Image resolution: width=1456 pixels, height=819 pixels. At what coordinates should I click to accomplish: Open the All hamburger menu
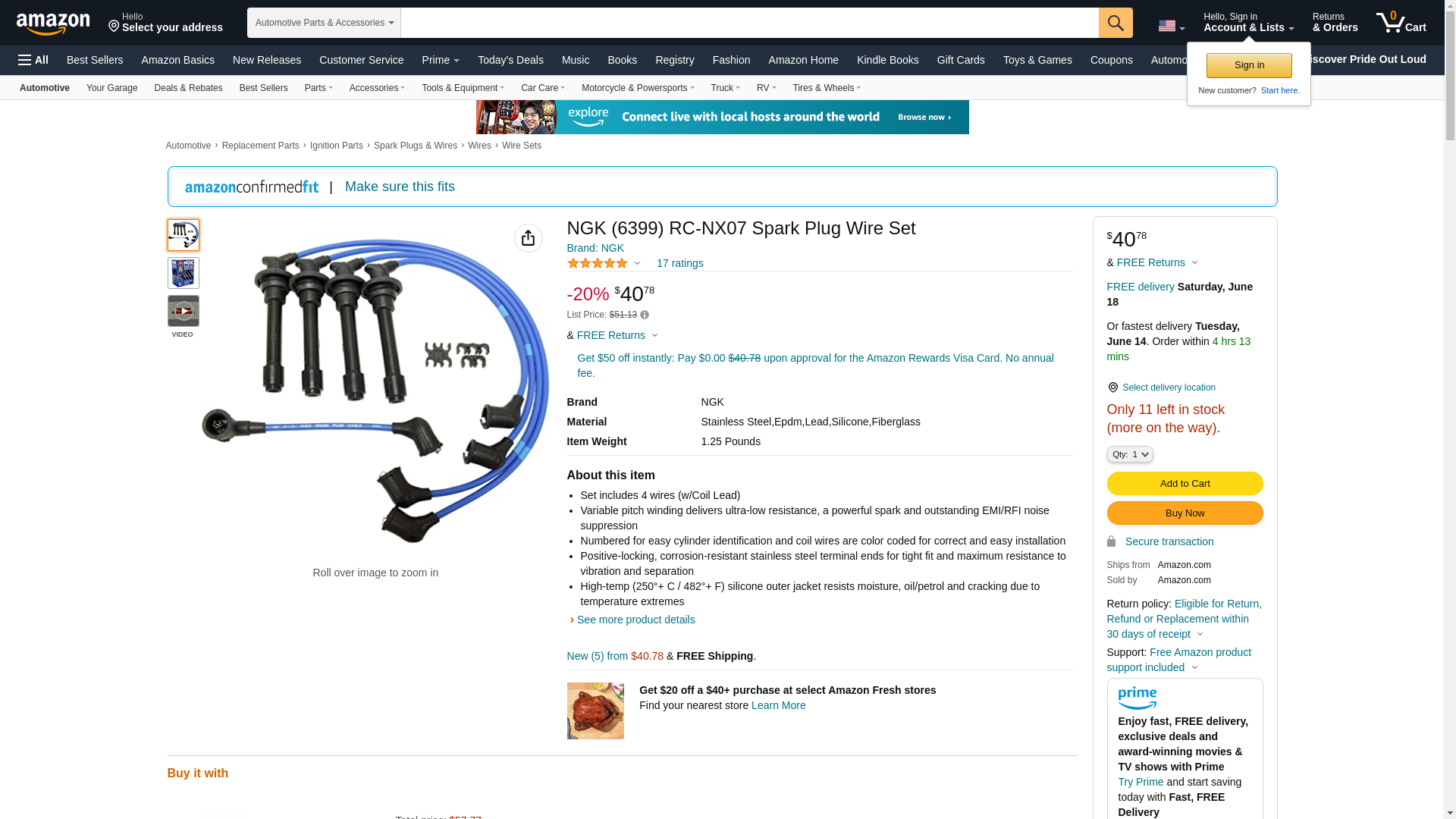(33, 60)
